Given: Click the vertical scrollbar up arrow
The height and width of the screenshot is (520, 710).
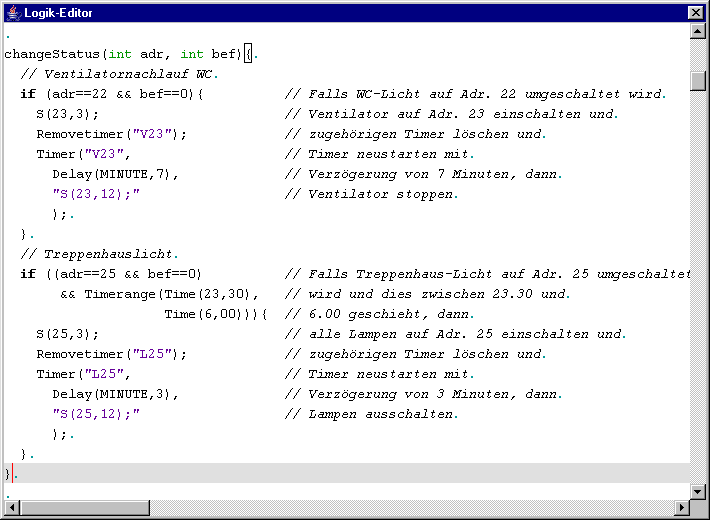Looking at the screenshot, I should (x=698, y=32).
